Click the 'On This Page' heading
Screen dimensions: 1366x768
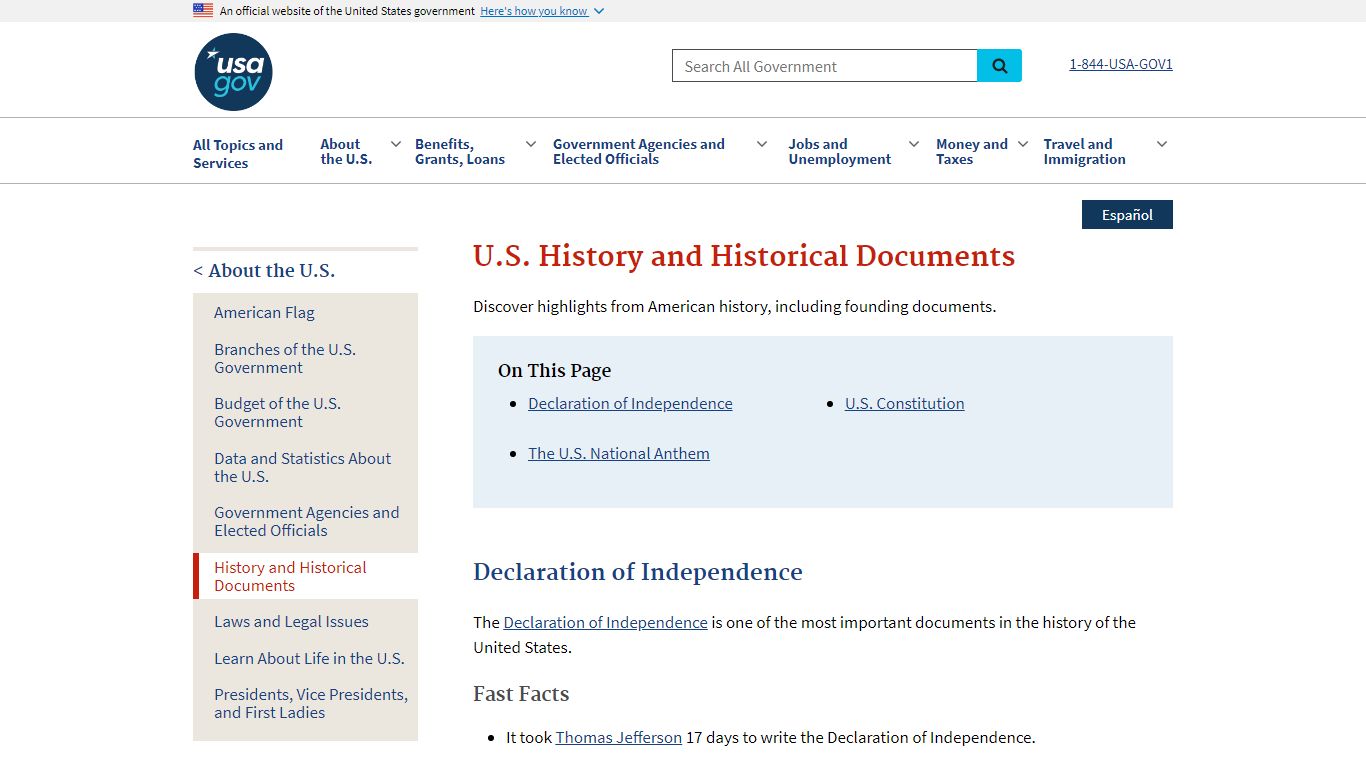[555, 370]
